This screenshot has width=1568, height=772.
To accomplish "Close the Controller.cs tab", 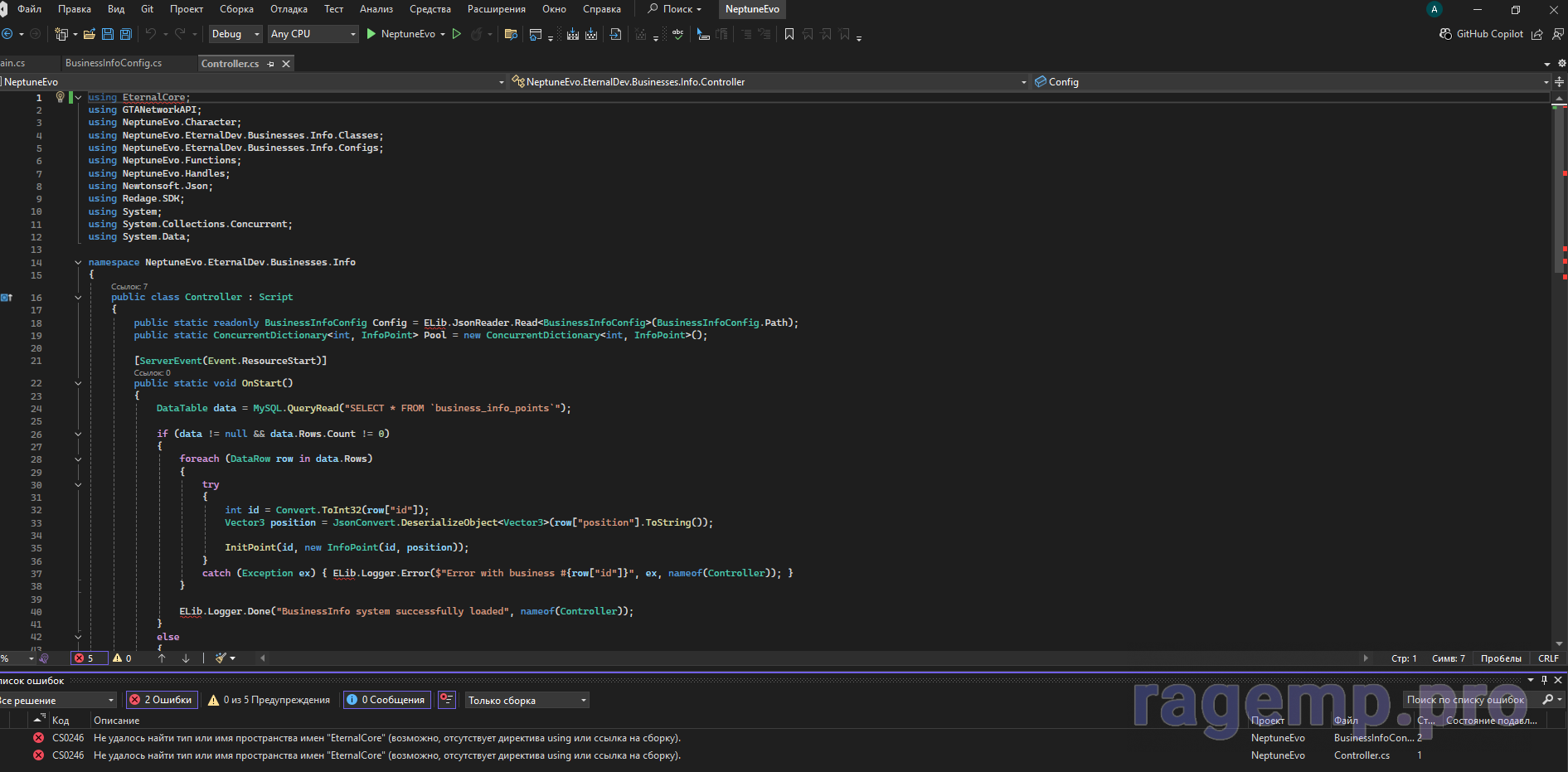I will point(286,64).
